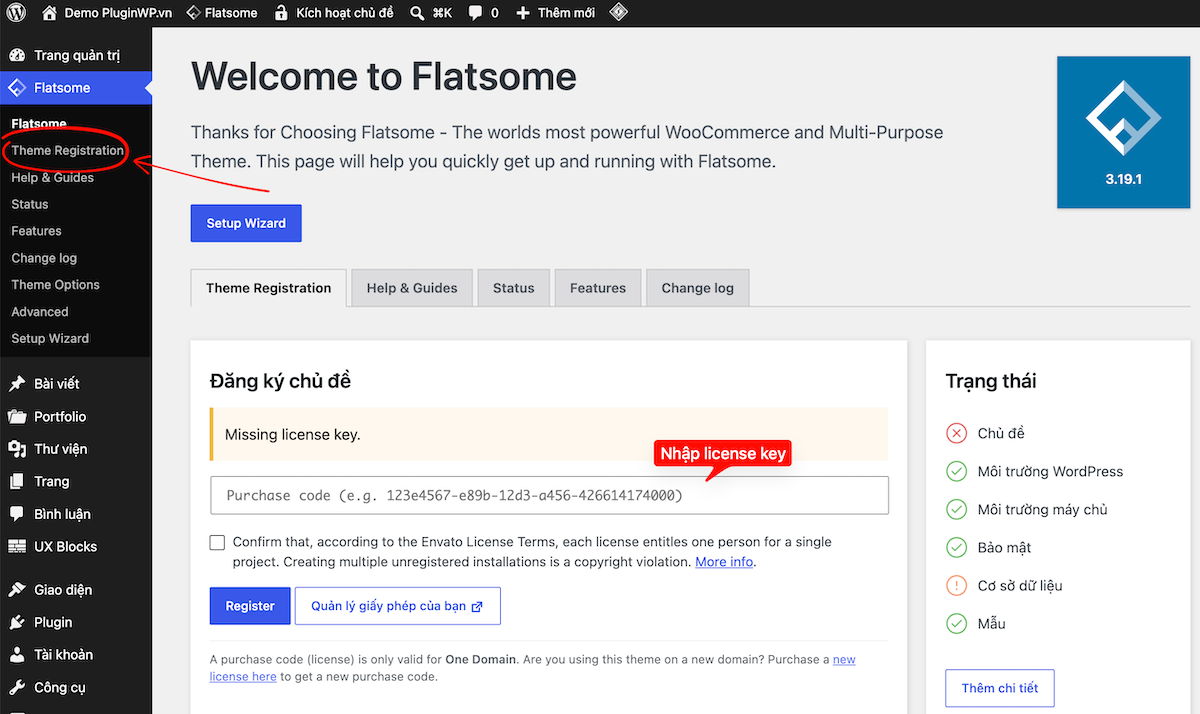Click Quản lý giấy phép của bạn button

[397, 606]
